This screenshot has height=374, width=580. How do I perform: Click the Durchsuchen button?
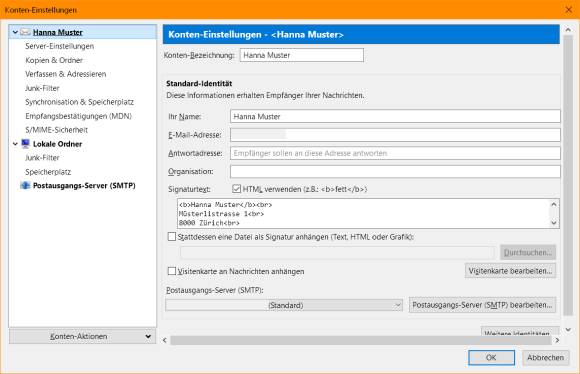point(528,253)
